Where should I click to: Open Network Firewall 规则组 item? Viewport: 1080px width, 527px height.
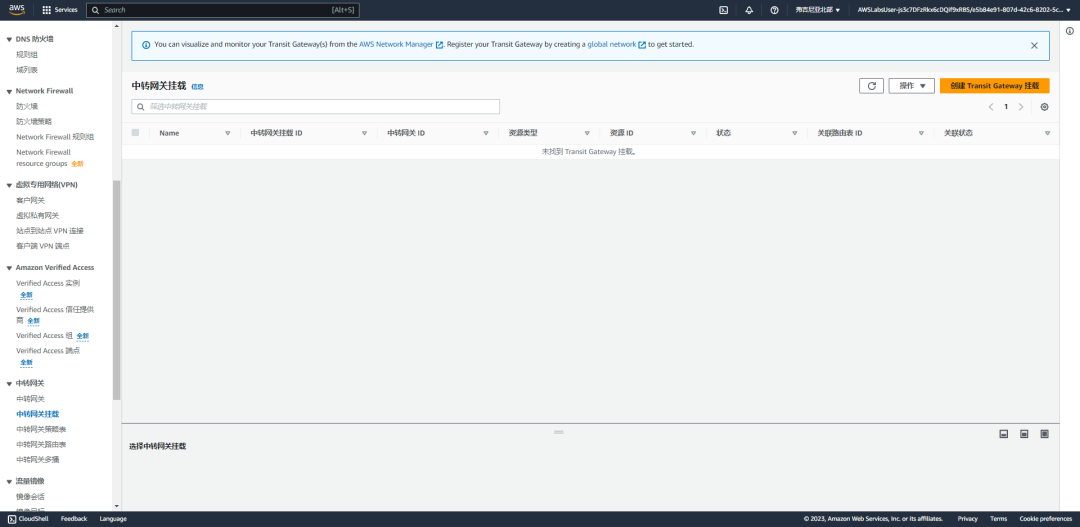tap(55, 136)
